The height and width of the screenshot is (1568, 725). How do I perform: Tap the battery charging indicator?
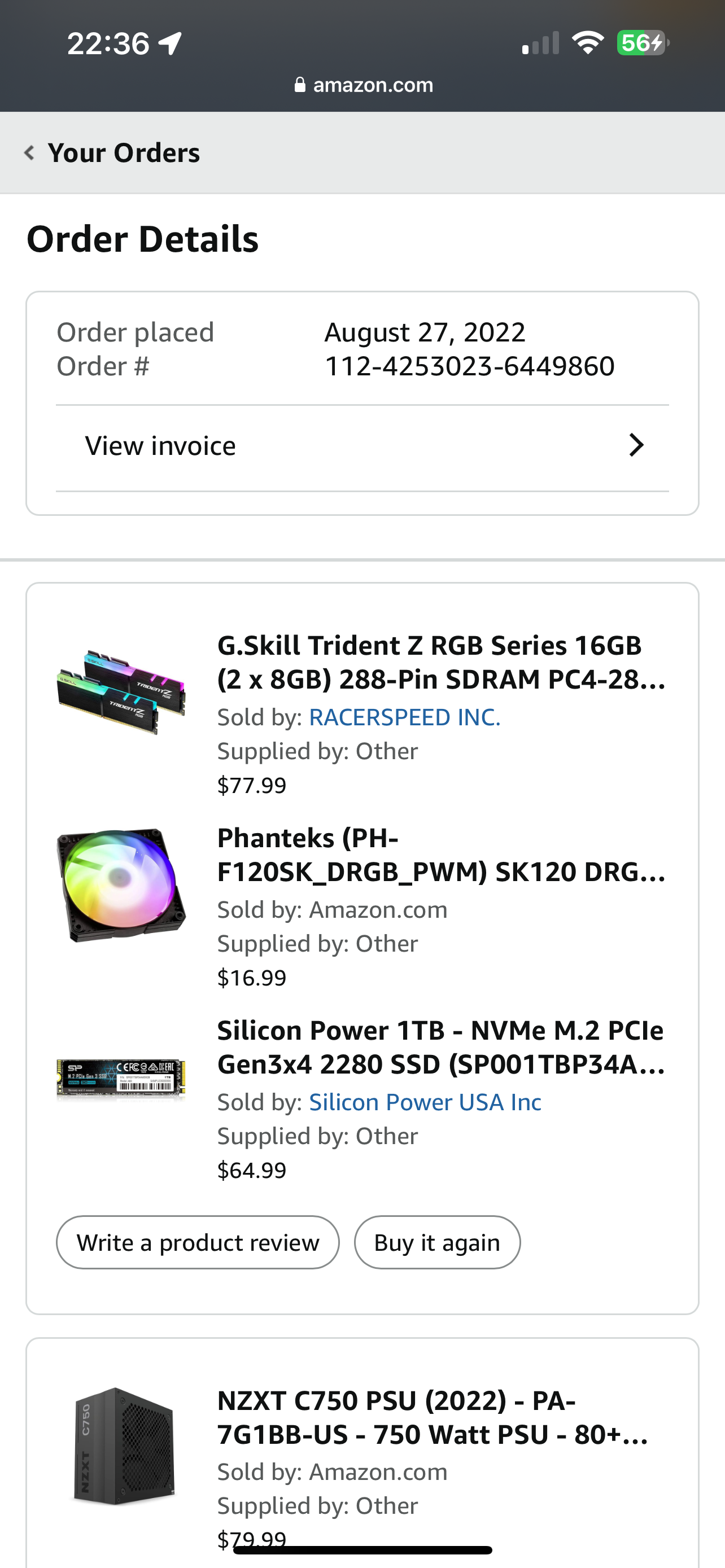642,42
